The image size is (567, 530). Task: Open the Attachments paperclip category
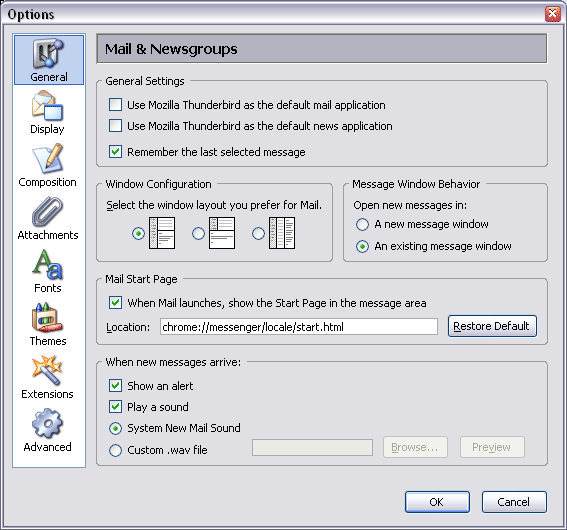click(x=48, y=219)
